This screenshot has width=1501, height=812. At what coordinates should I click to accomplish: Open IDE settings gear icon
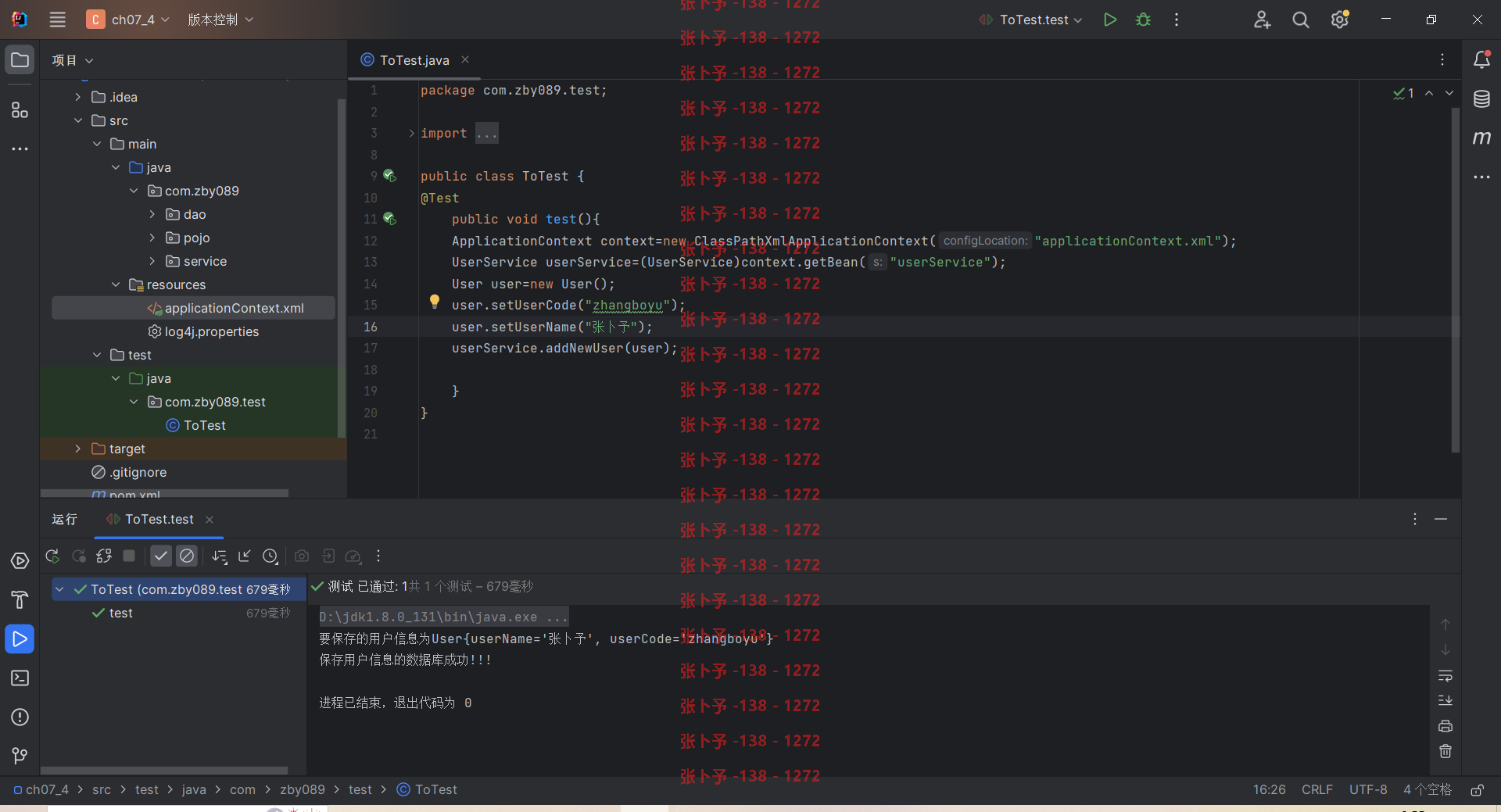pyautogui.click(x=1340, y=20)
